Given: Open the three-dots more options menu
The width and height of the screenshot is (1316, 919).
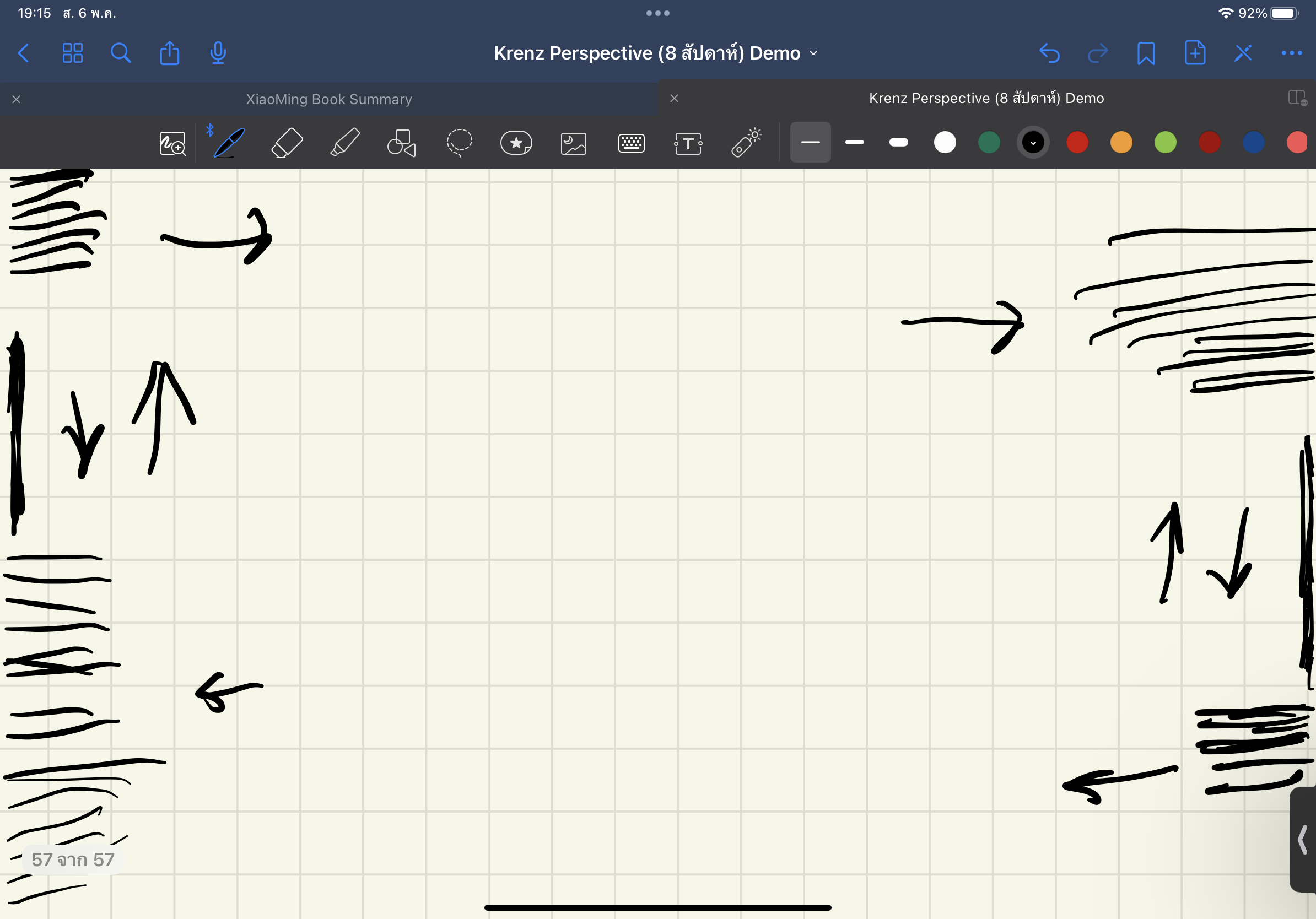Looking at the screenshot, I should 1291,53.
